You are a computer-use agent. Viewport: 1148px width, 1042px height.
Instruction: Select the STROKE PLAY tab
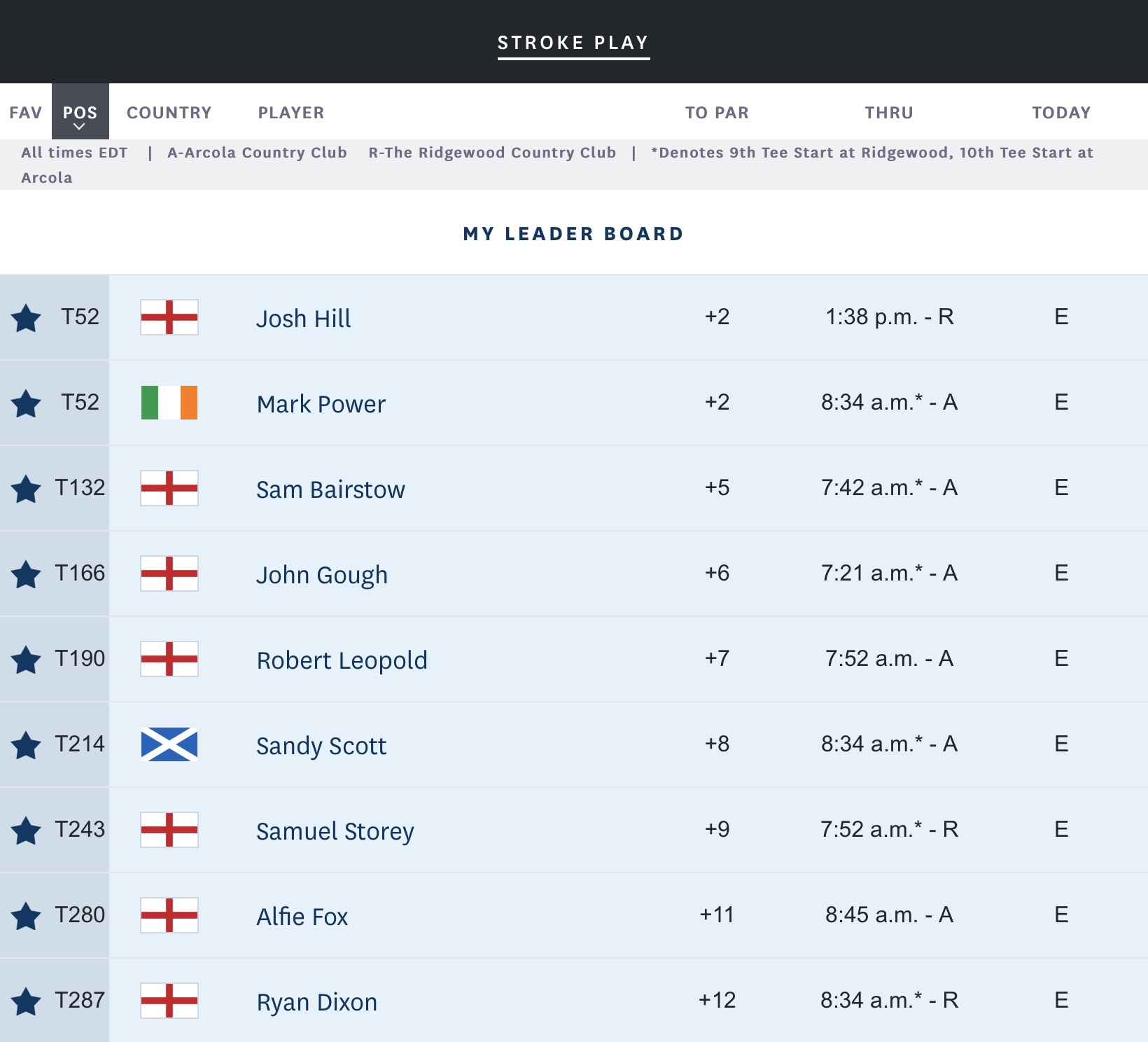[573, 43]
